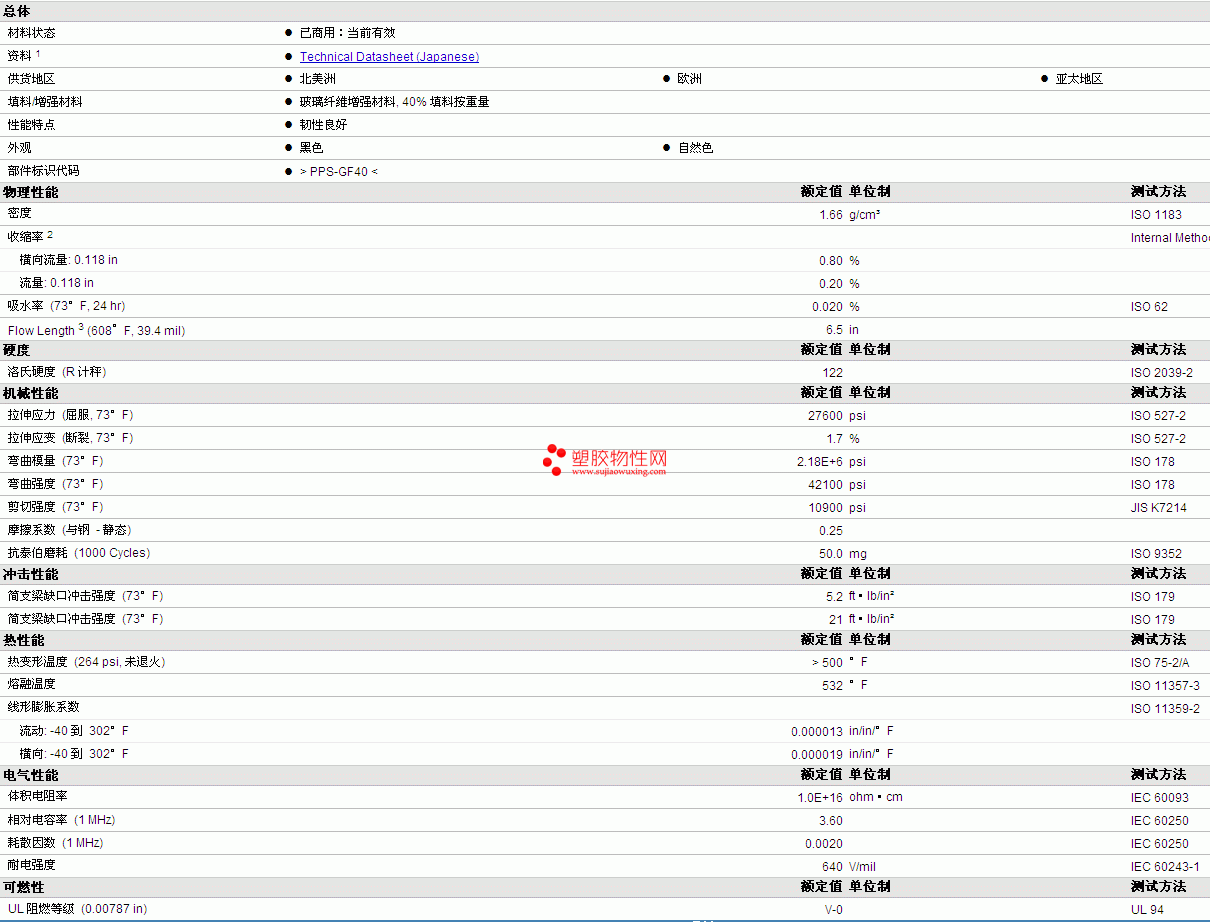Select the feature text 韧性良好
Viewport: 1210px width, 922px height.
[324, 125]
